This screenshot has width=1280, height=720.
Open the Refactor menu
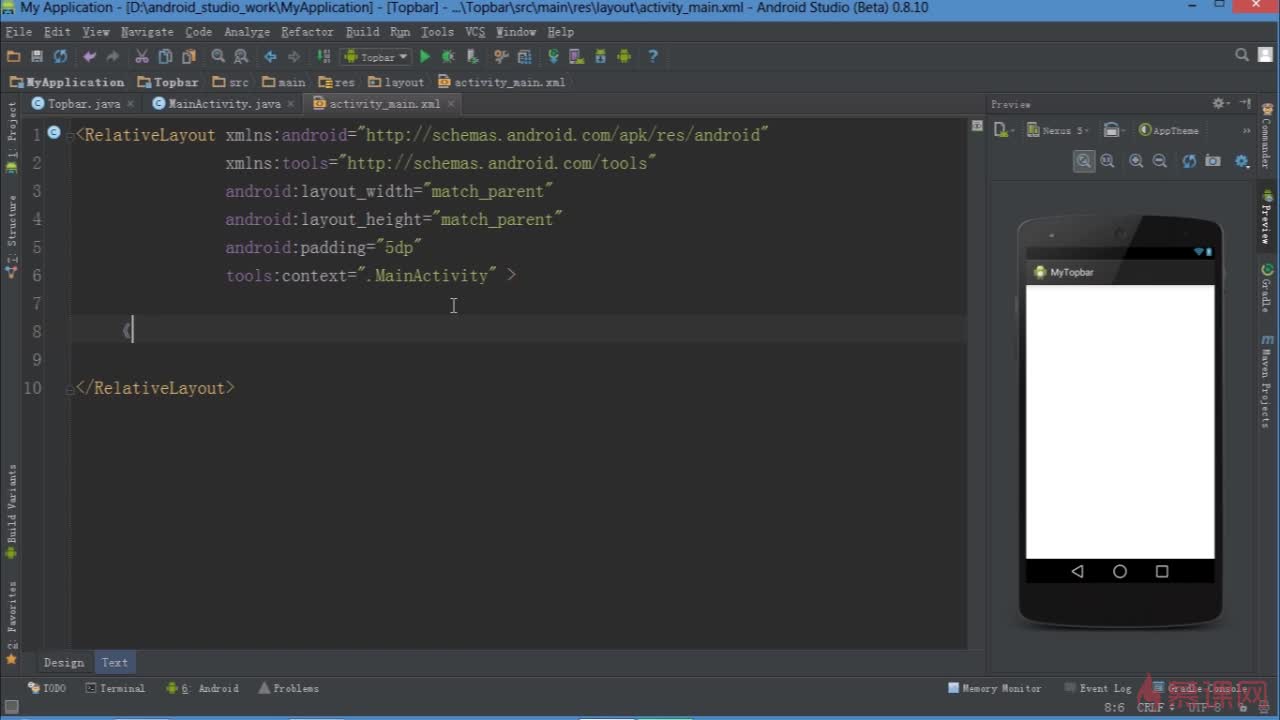307,32
